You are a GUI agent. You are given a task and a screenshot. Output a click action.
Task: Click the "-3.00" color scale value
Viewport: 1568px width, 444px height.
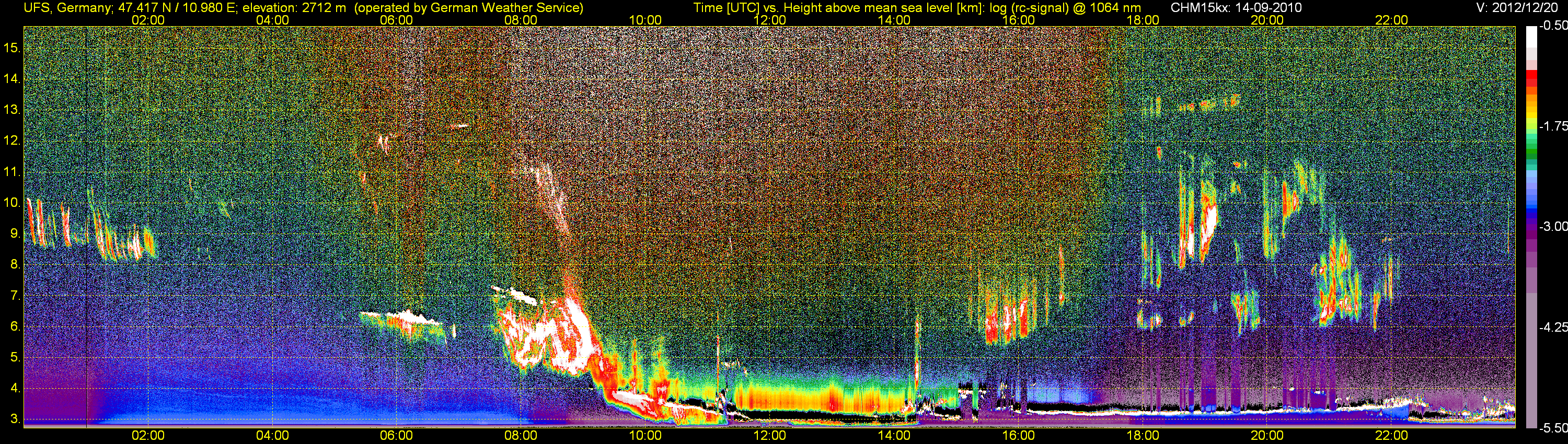pos(1553,226)
